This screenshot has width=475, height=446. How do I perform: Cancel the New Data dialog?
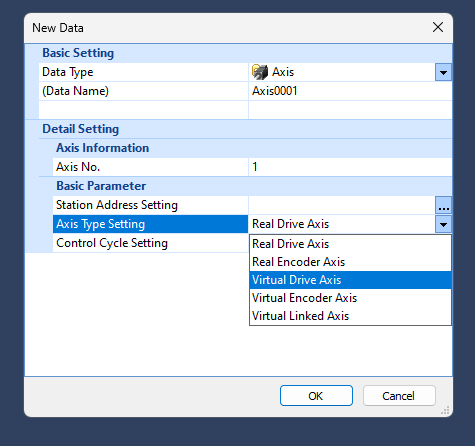(x=399, y=396)
